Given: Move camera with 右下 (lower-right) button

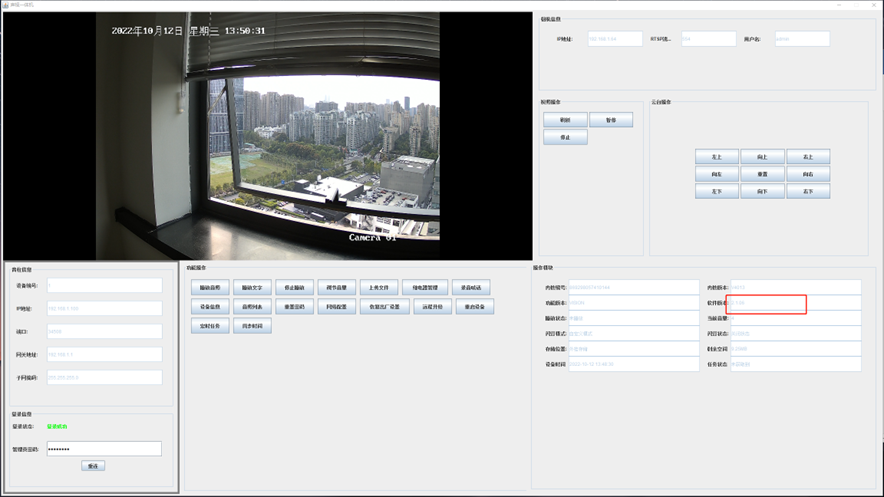Looking at the screenshot, I should tap(808, 191).
